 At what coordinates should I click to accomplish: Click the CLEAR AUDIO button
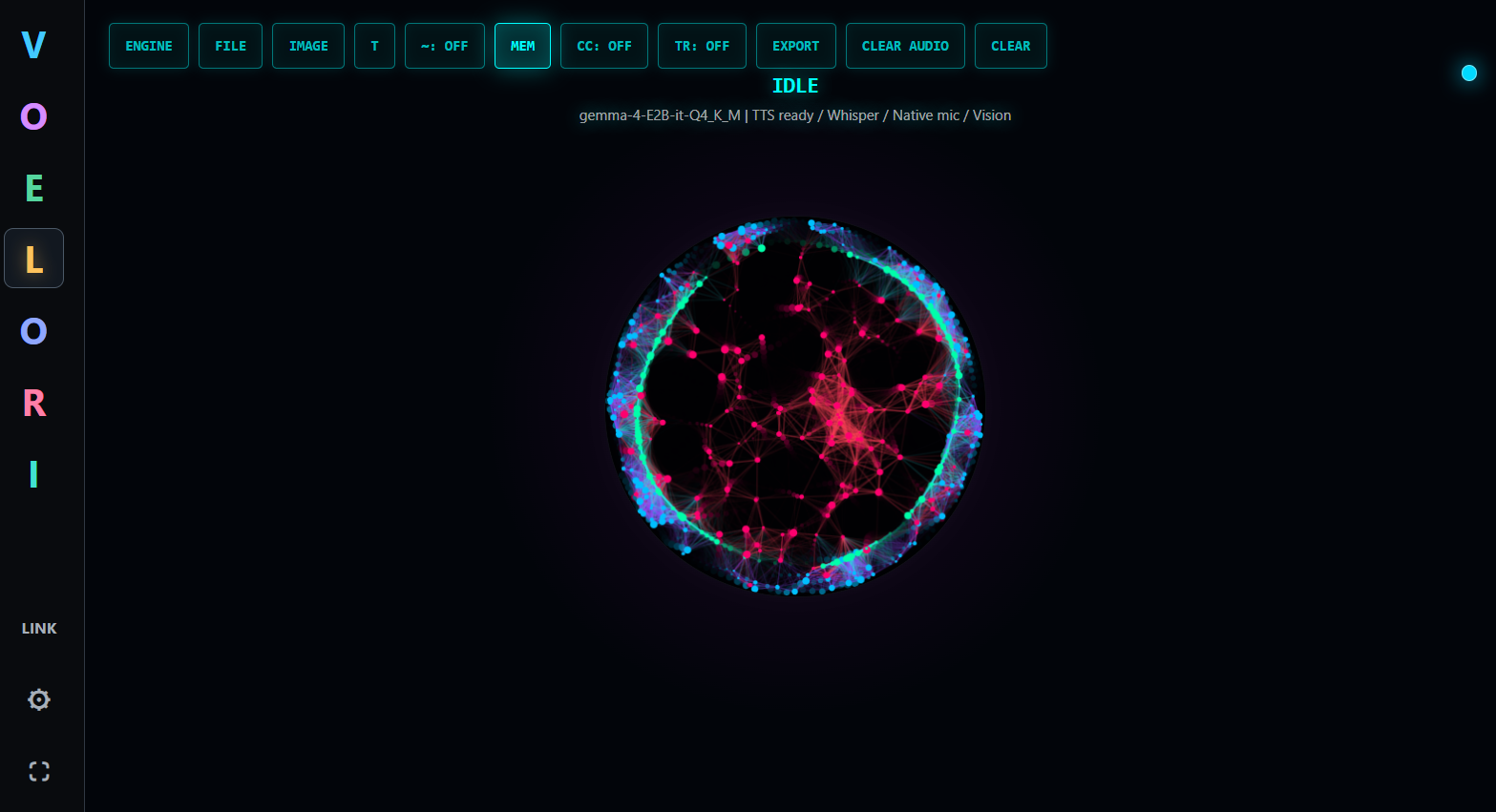coord(905,46)
